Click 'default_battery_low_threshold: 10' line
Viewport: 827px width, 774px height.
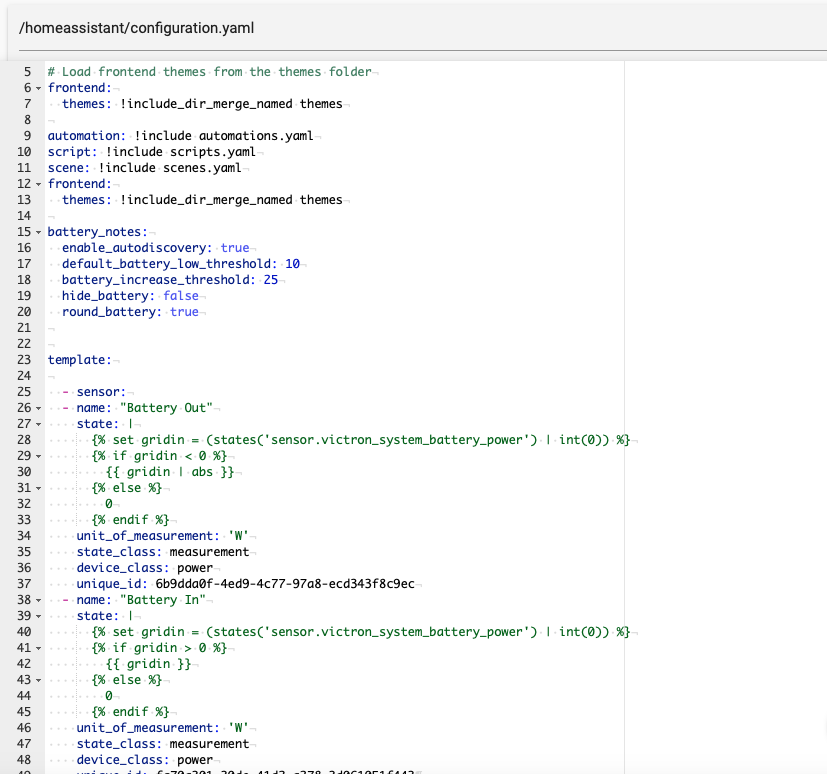point(181,264)
